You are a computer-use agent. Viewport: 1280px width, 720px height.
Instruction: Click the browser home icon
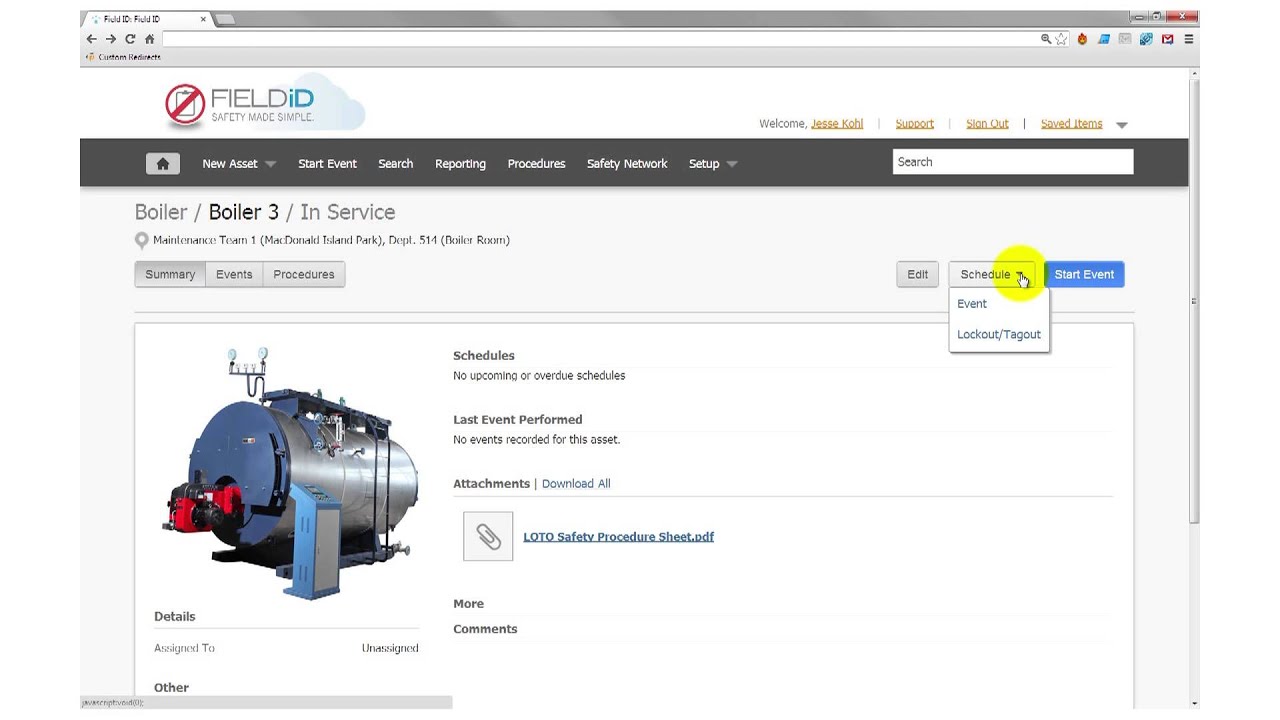click(x=150, y=39)
